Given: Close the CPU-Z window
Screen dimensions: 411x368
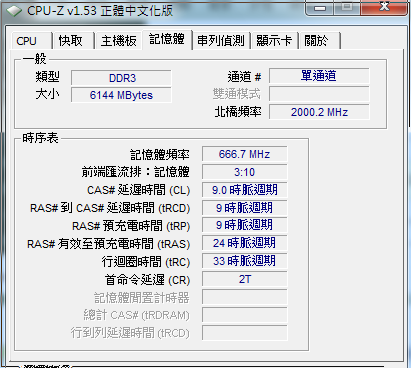Looking at the screenshot, I should pyautogui.click(x=384, y=7).
